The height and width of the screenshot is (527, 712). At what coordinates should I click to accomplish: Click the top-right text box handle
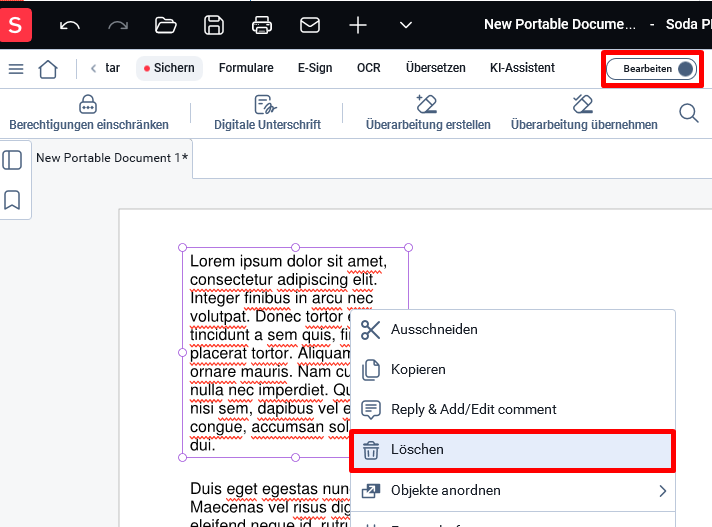tap(408, 247)
